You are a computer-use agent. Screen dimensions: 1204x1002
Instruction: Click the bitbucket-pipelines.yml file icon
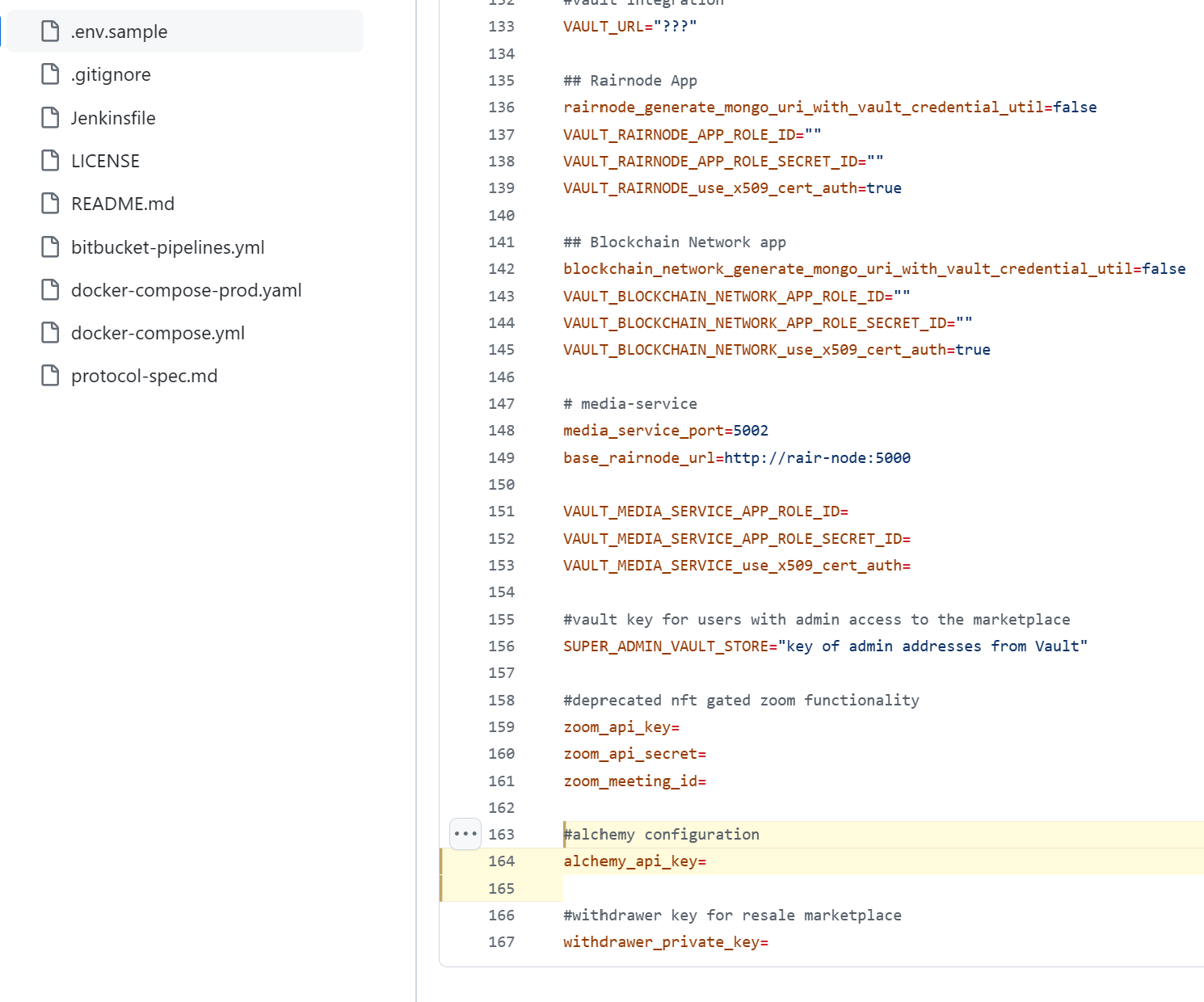pyautogui.click(x=50, y=247)
